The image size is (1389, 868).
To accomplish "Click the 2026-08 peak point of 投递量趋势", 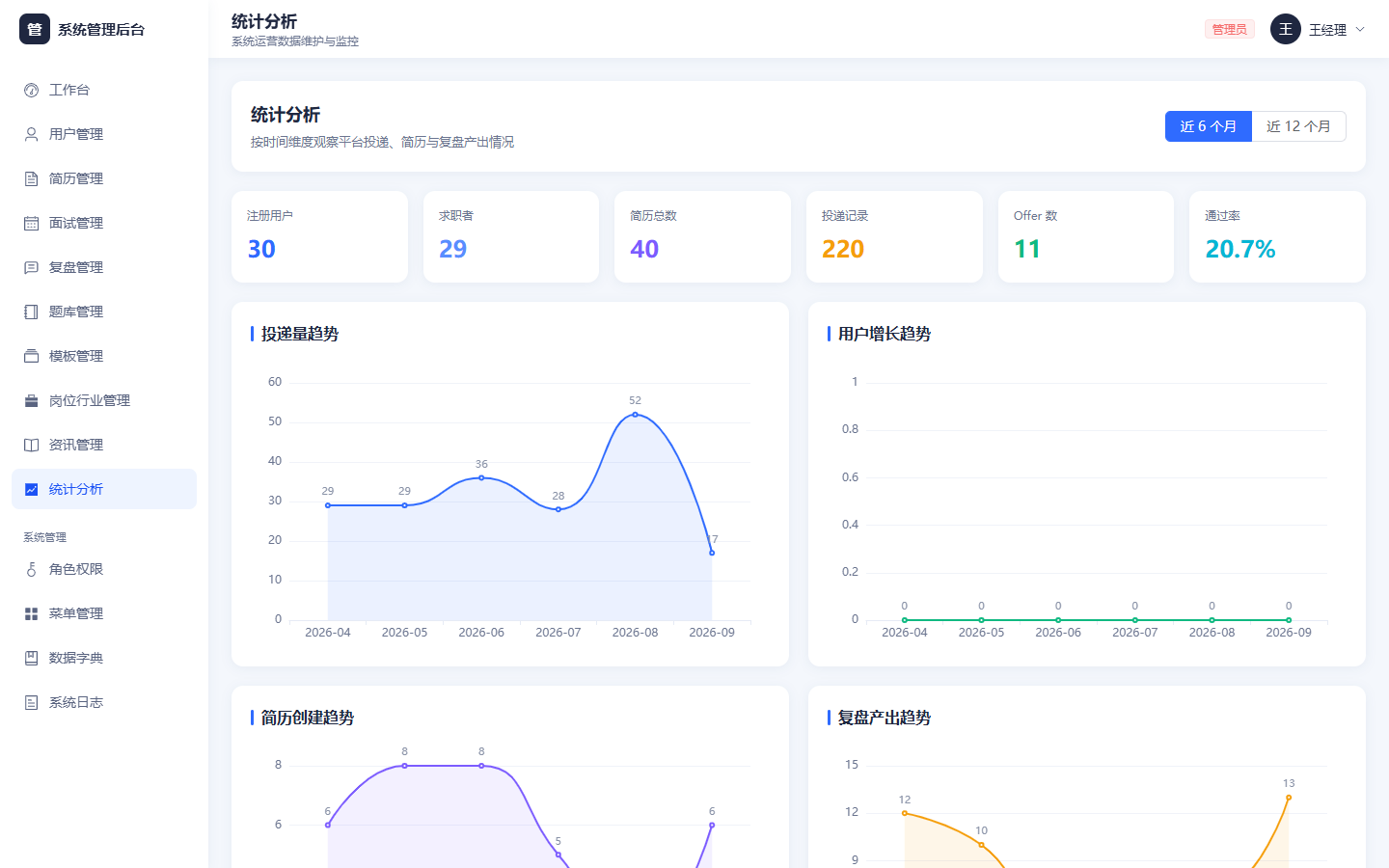I will tap(635, 415).
